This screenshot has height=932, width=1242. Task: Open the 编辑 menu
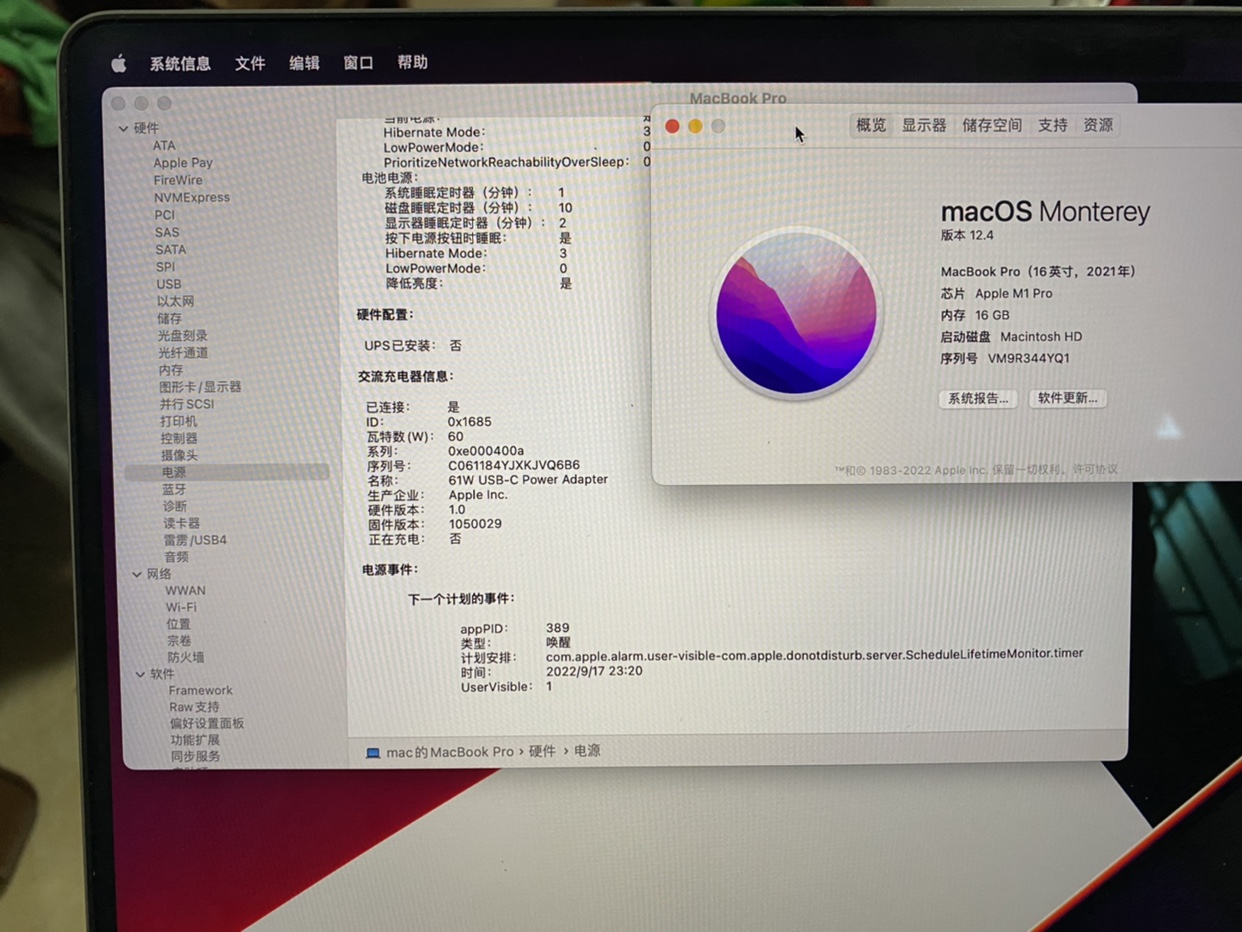point(304,63)
